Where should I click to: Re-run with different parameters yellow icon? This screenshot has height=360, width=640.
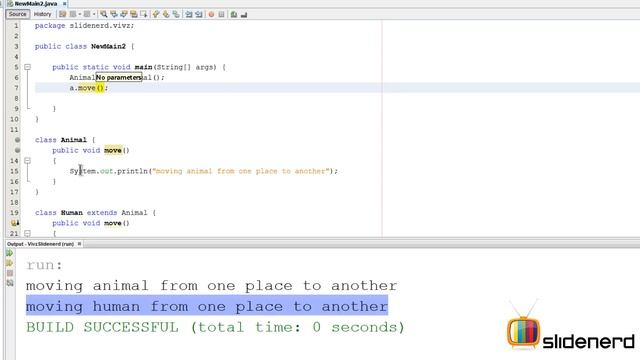point(10,263)
